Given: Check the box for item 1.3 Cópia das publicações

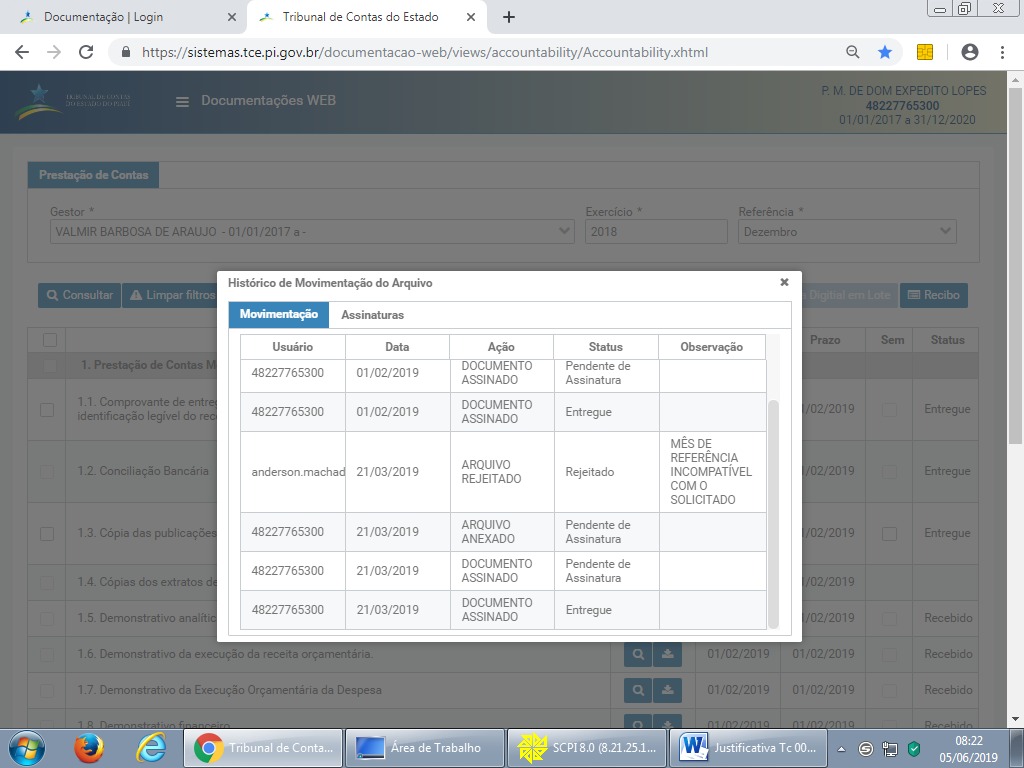Looking at the screenshot, I should pos(47,533).
